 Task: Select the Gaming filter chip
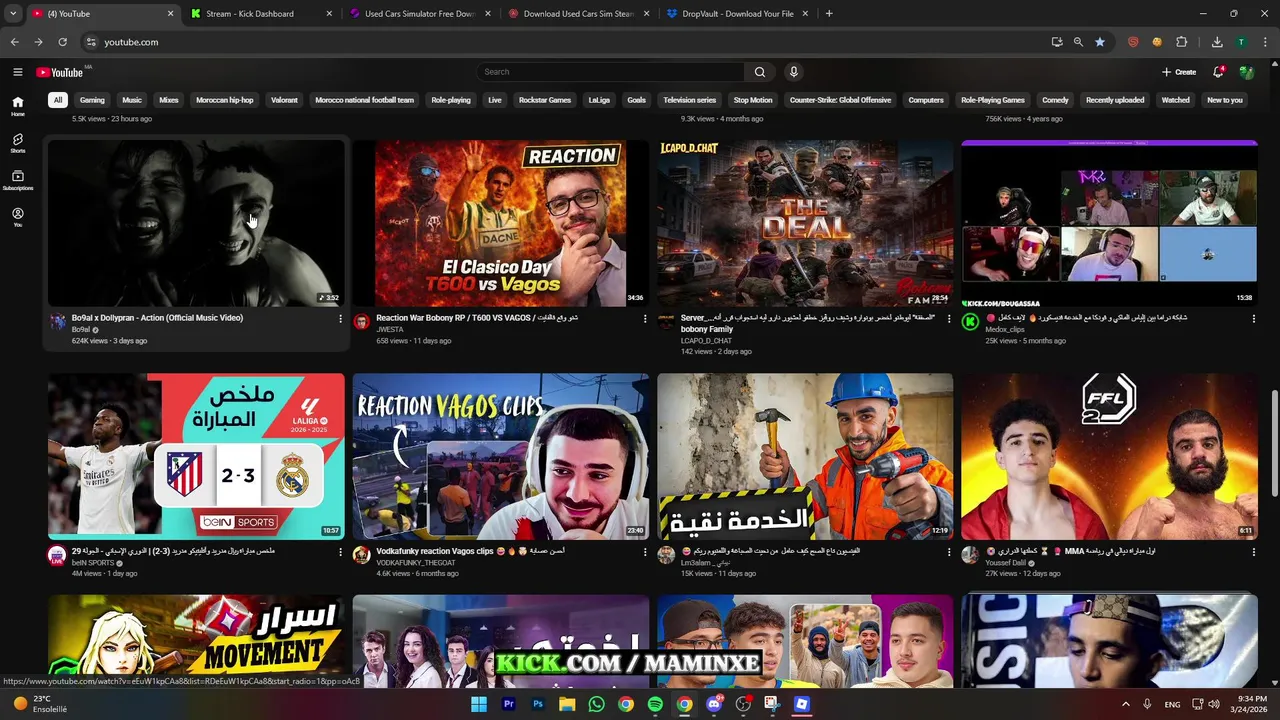tap(92, 100)
